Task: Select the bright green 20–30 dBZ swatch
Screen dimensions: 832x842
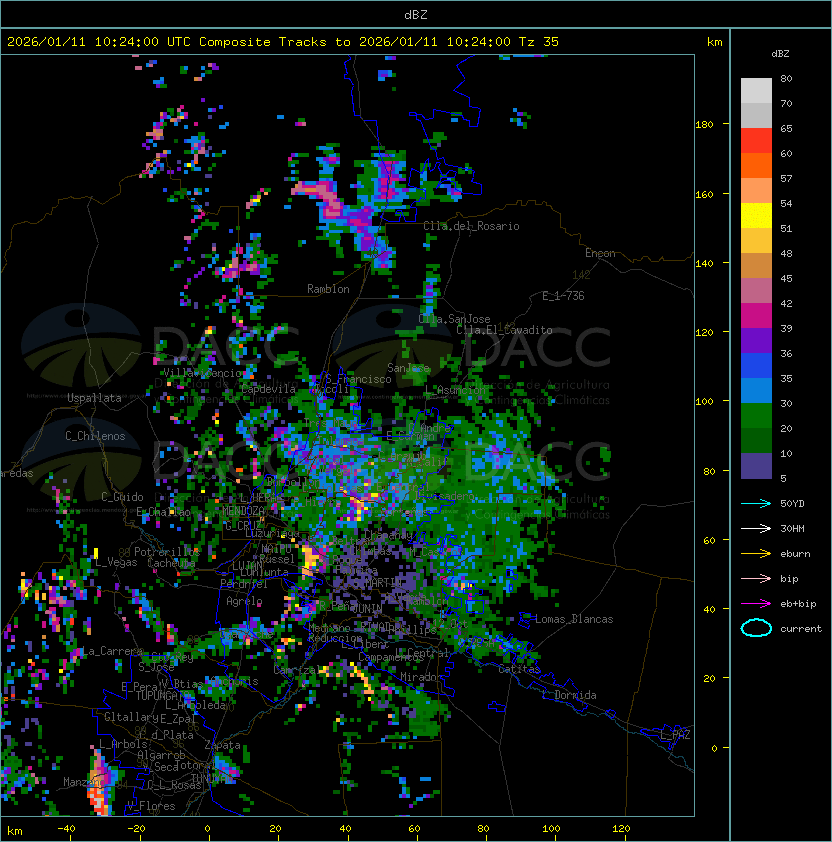Action: coord(756,416)
